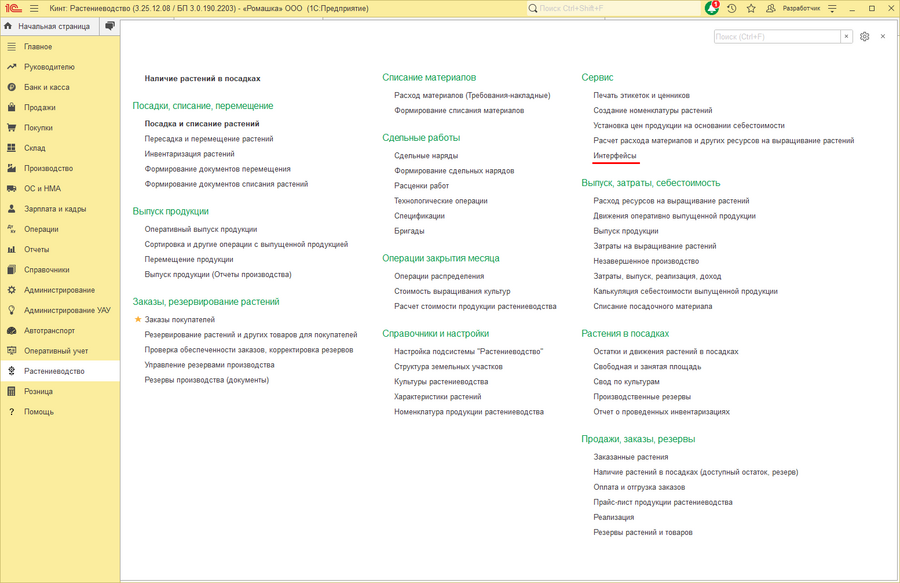Open Расход материалов (Требования-накладные)
Screen dimensions: 900x583
(472, 95)
